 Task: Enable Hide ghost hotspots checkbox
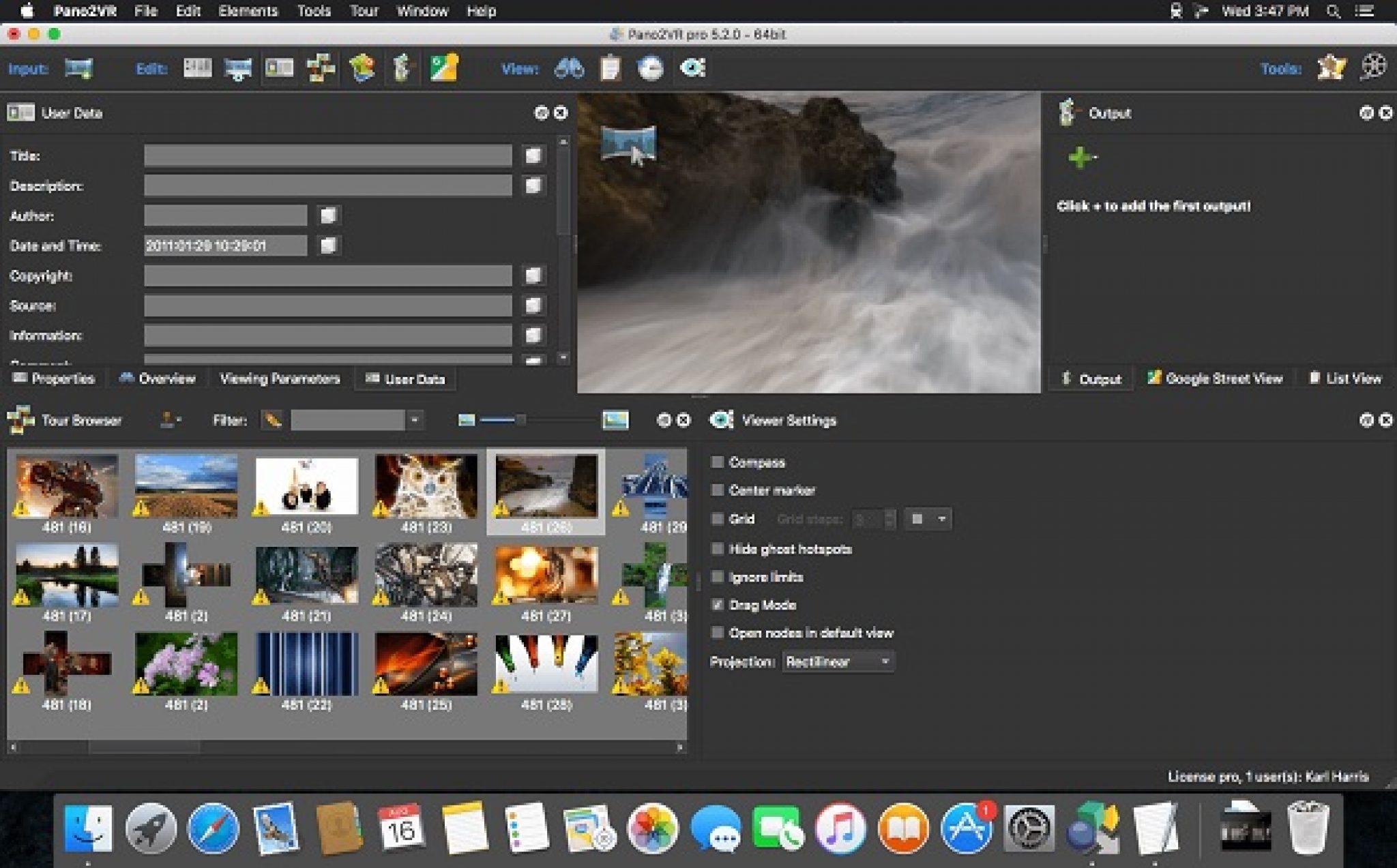coord(717,549)
